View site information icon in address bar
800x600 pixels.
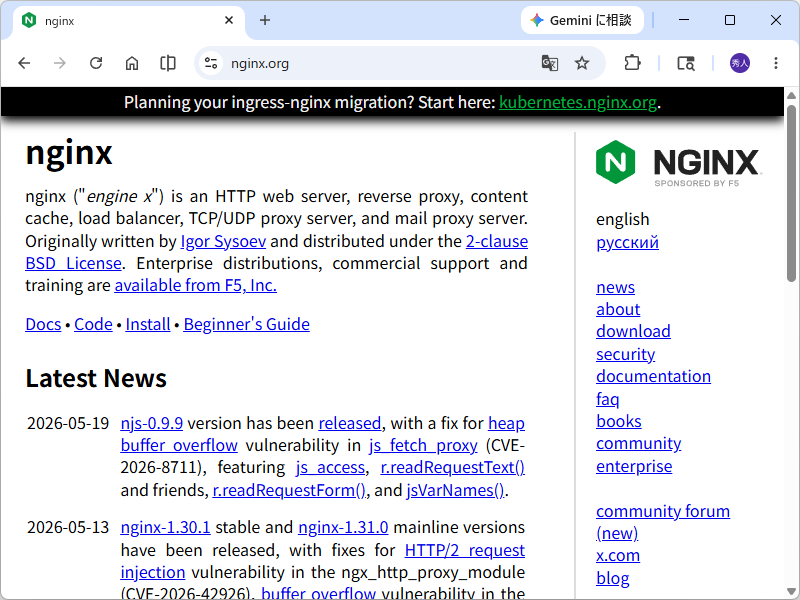point(211,63)
